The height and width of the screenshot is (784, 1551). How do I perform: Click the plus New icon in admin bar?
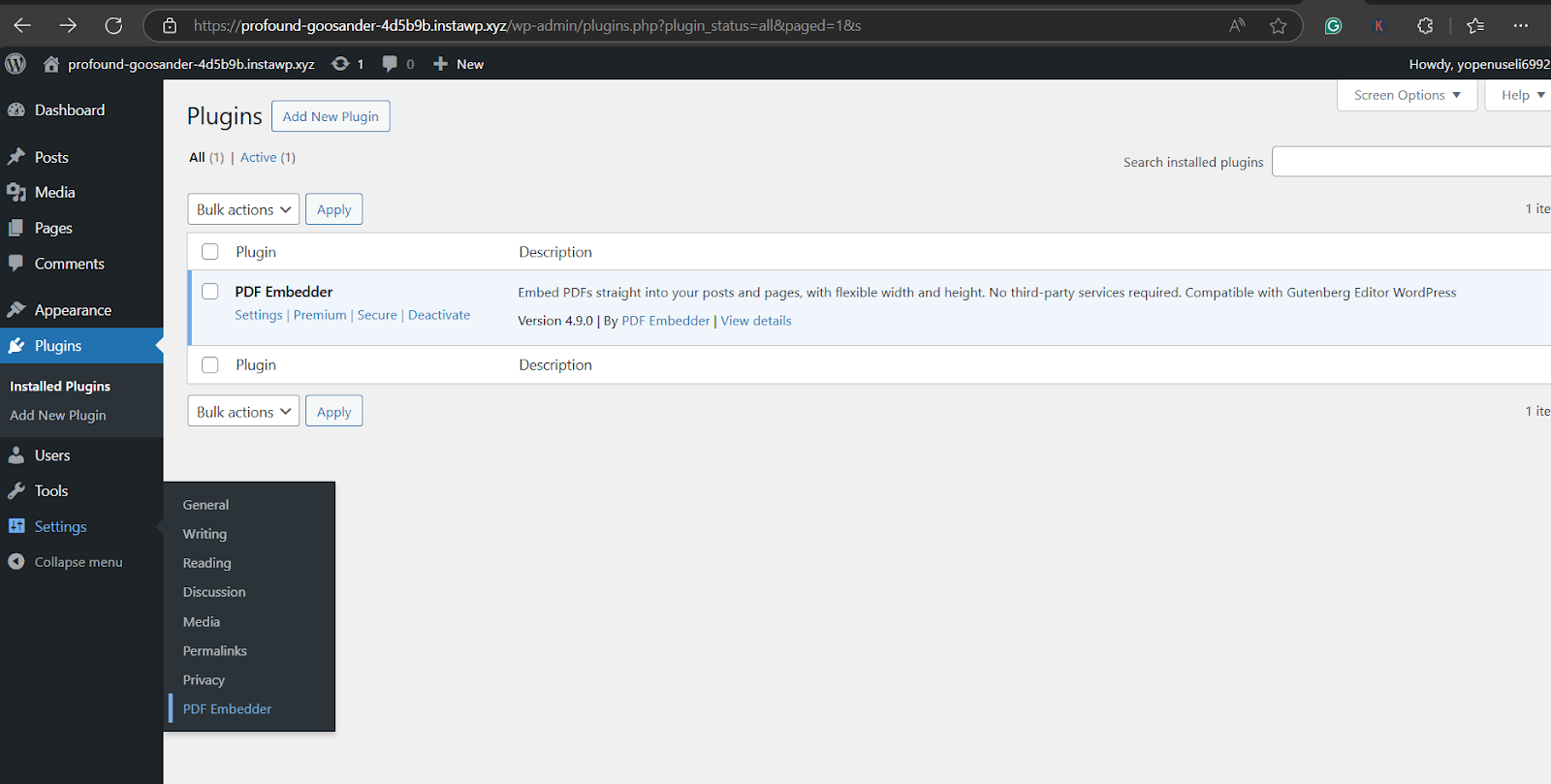(440, 64)
